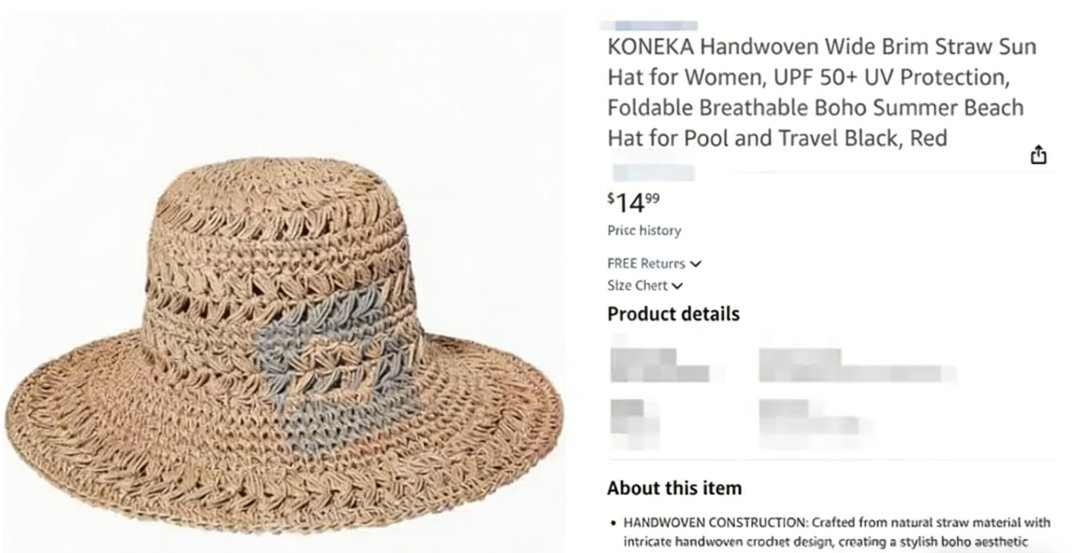Click the Size Chart text label
1080x553 pixels.
(637, 286)
